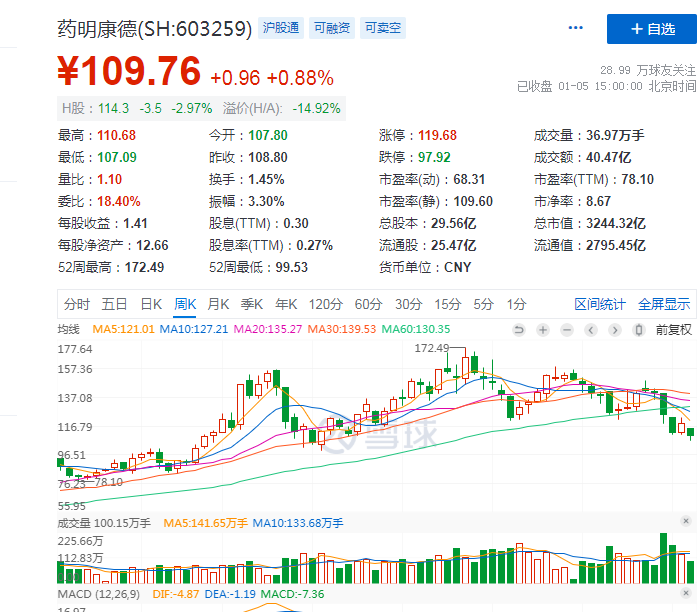
Task: Click the 成交量 100.15万手 volume label
Action: point(104,523)
